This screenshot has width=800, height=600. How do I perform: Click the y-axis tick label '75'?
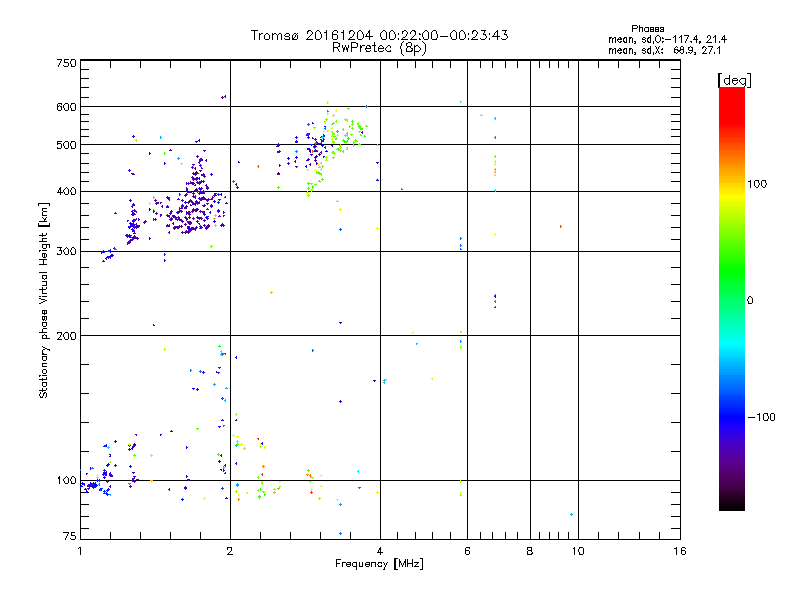pyautogui.click(x=69, y=536)
